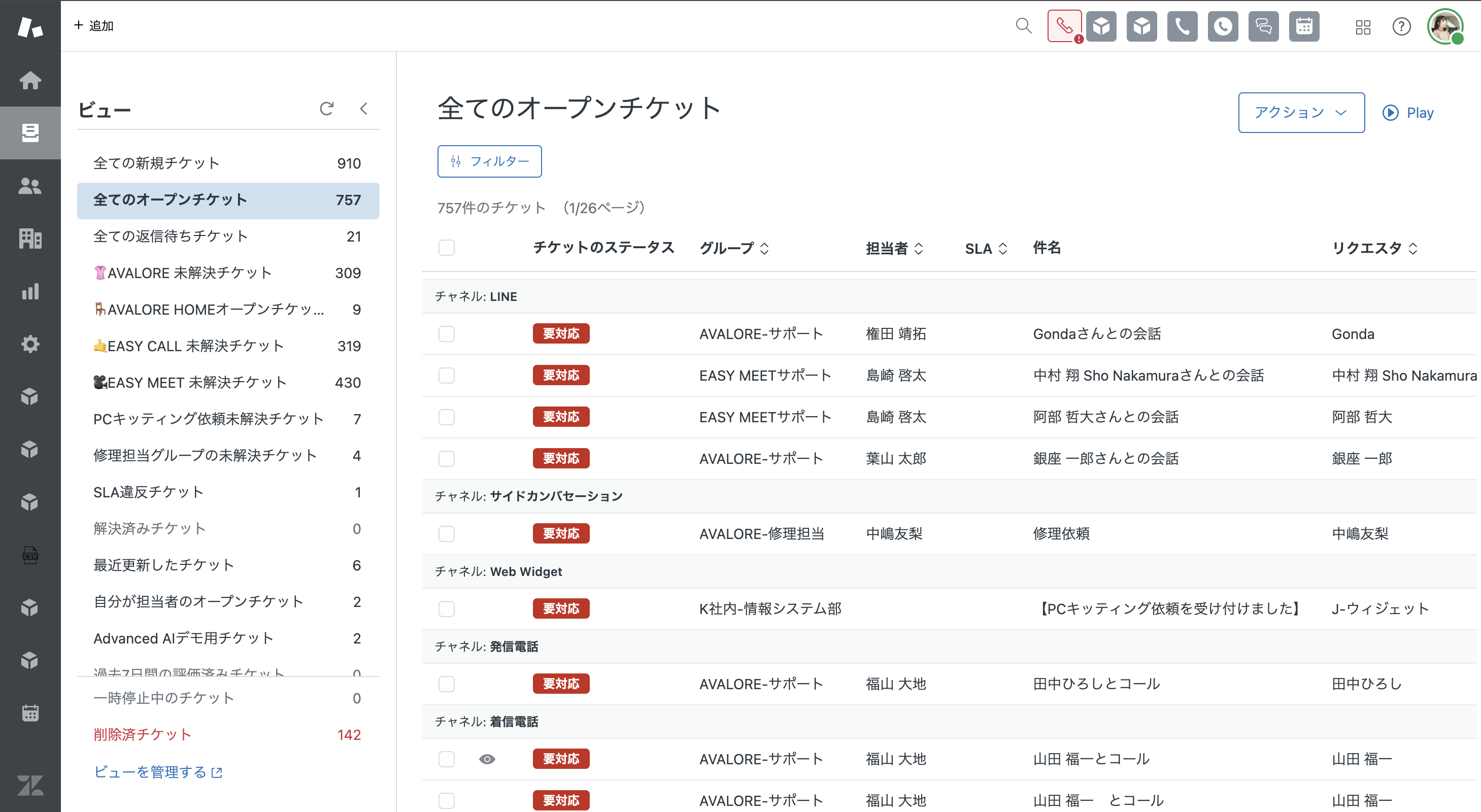This screenshot has height=812, width=1481.
Task: Open the 中村 翔 Sho Nakamuraさんとの会話 ticket
Action: (1148, 376)
